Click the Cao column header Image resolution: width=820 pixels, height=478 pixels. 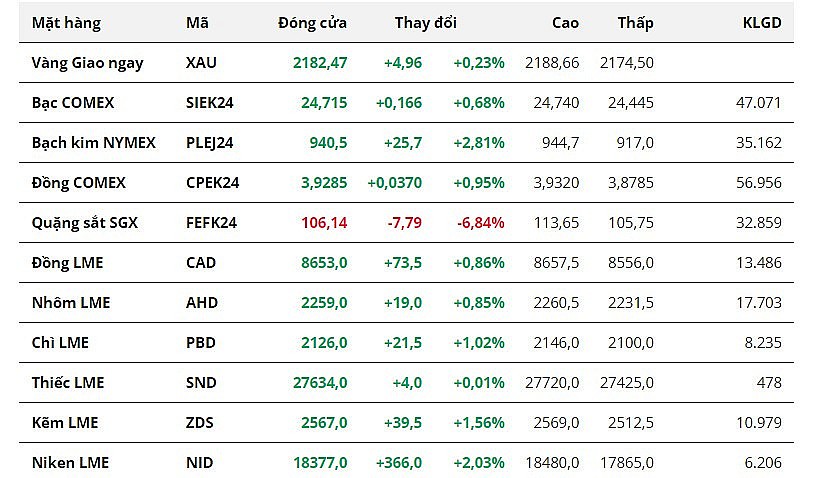(x=564, y=23)
